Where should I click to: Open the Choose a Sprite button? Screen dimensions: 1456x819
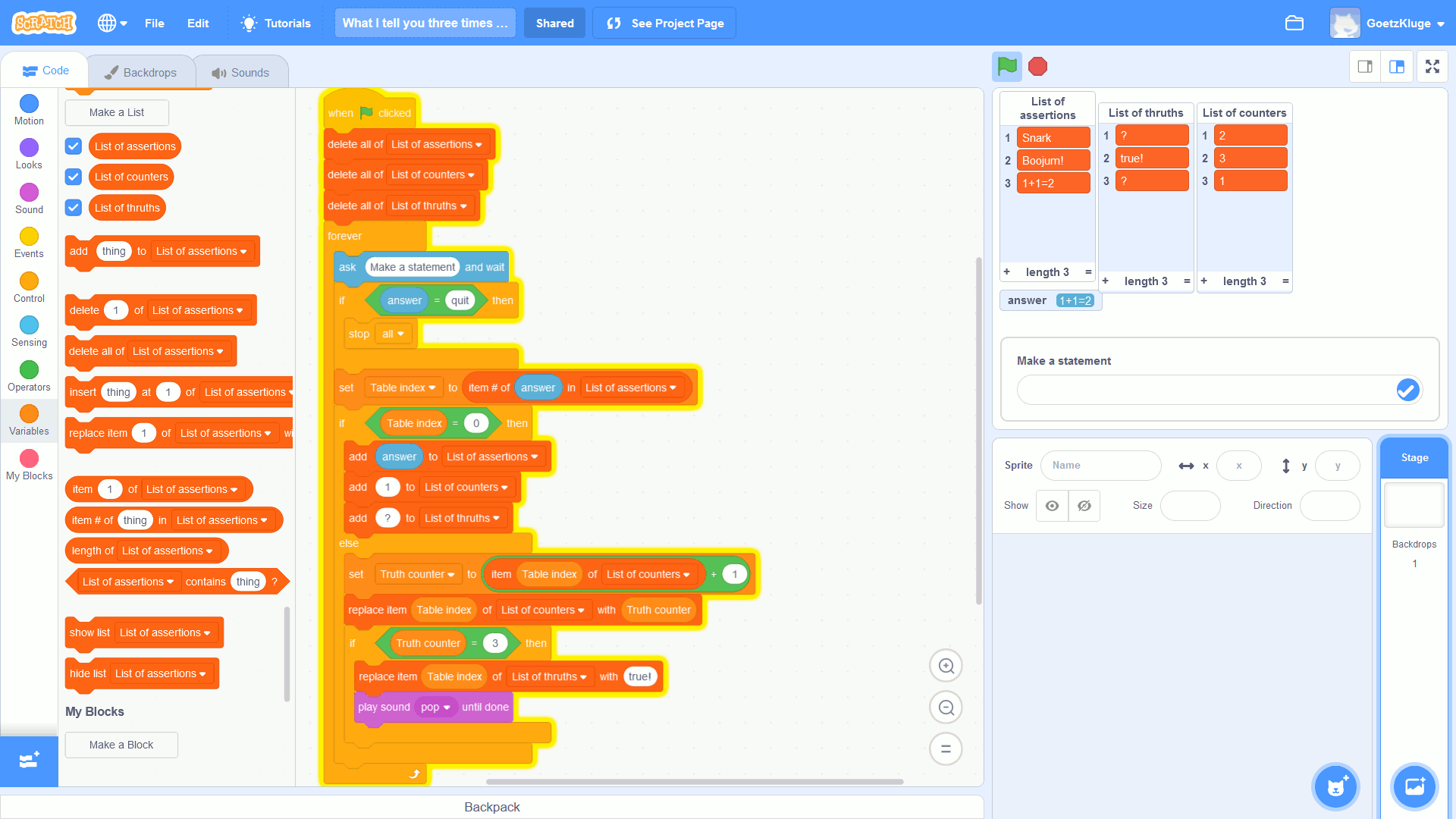(1335, 786)
